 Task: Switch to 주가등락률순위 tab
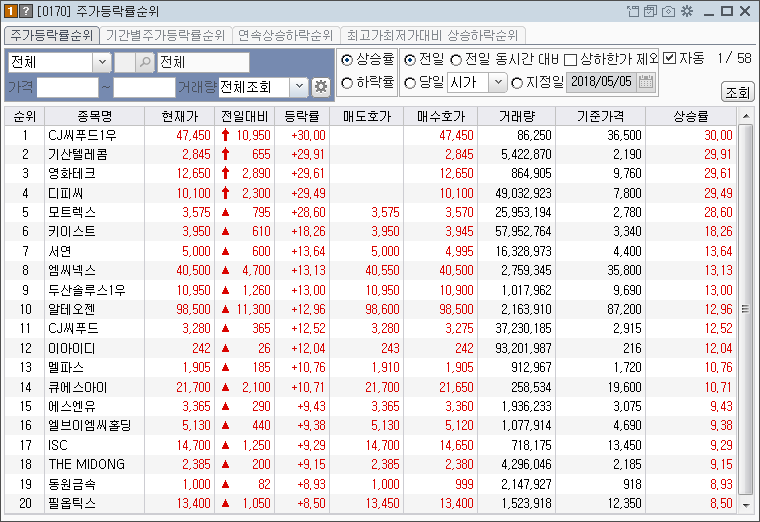(x=52, y=35)
